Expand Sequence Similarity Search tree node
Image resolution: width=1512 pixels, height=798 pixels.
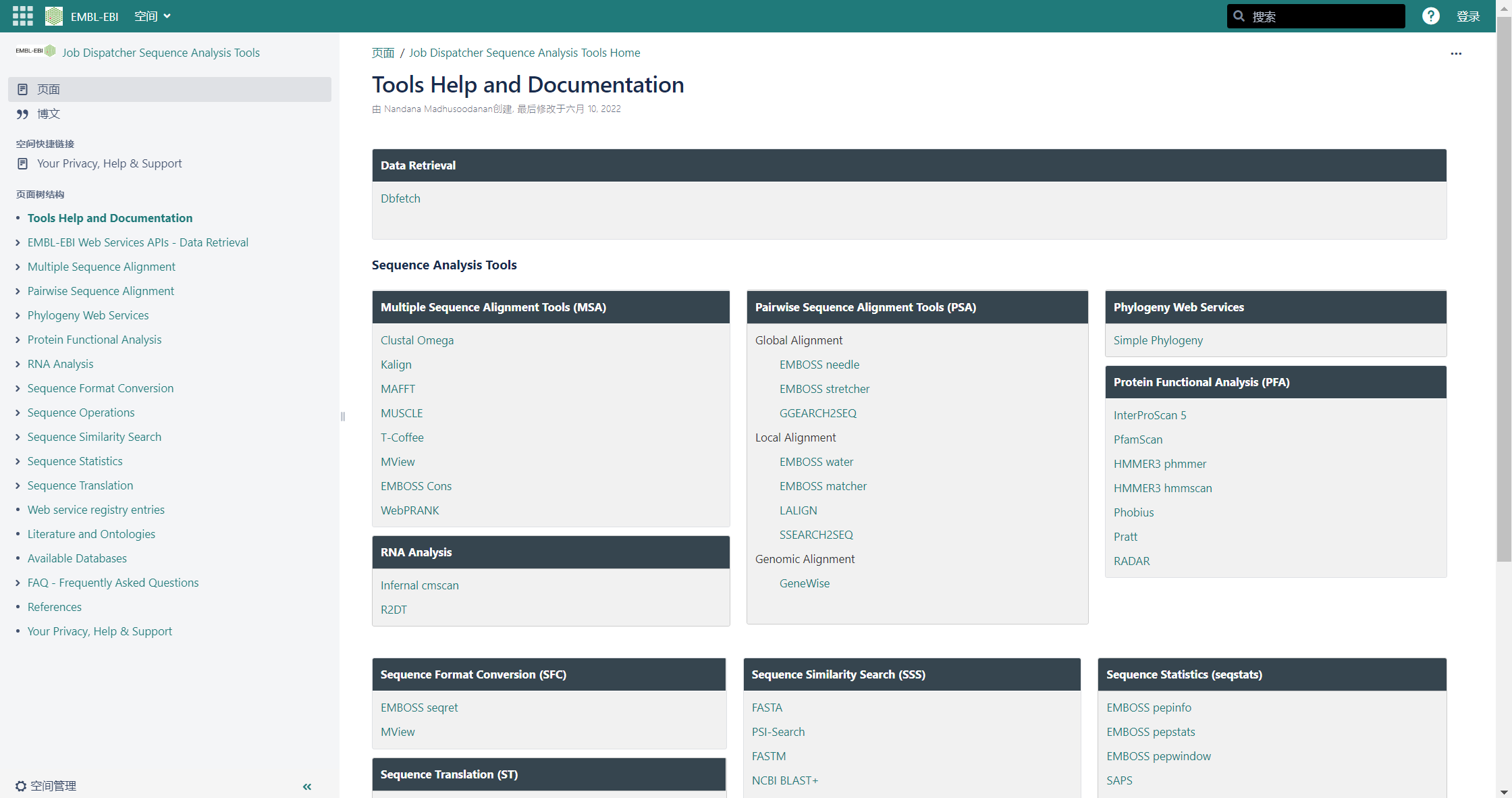[18, 437]
